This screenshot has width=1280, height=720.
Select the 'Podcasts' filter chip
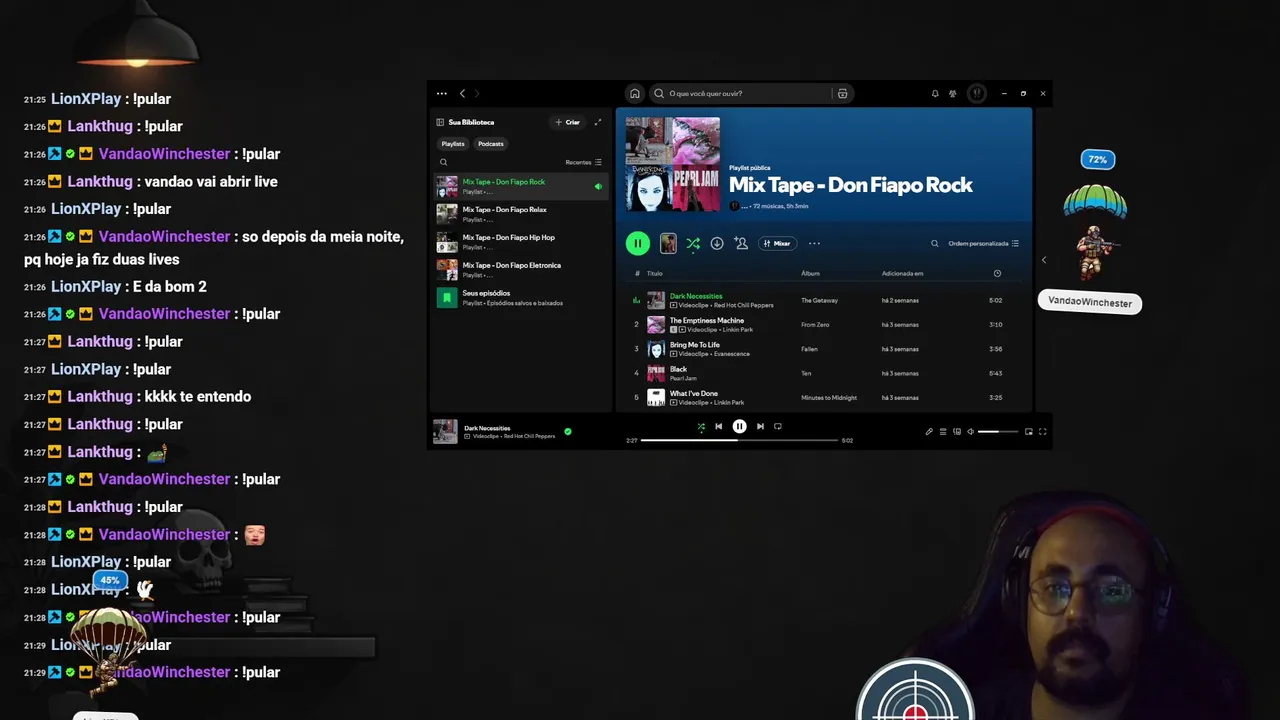click(x=491, y=144)
